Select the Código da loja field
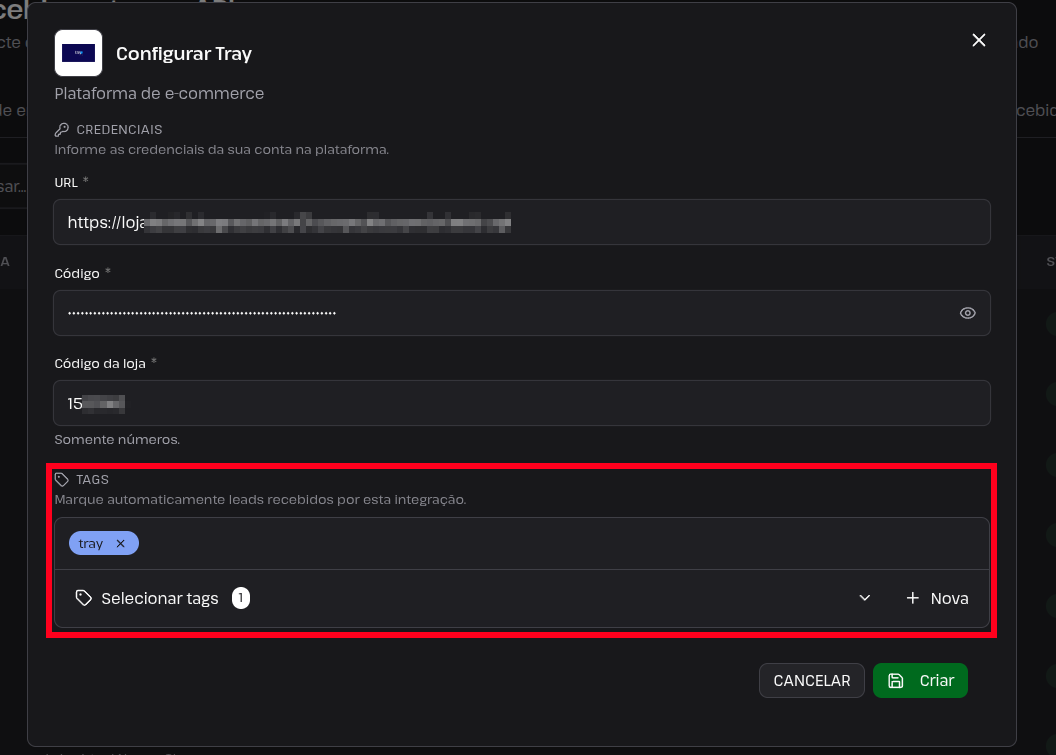The width and height of the screenshot is (1056, 755). point(521,403)
